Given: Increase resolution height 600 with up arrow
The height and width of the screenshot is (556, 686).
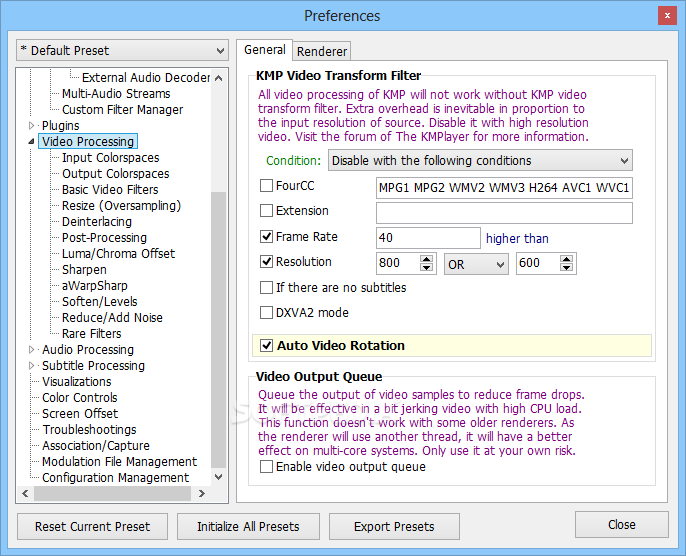Looking at the screenshot, I should point(567,259).
